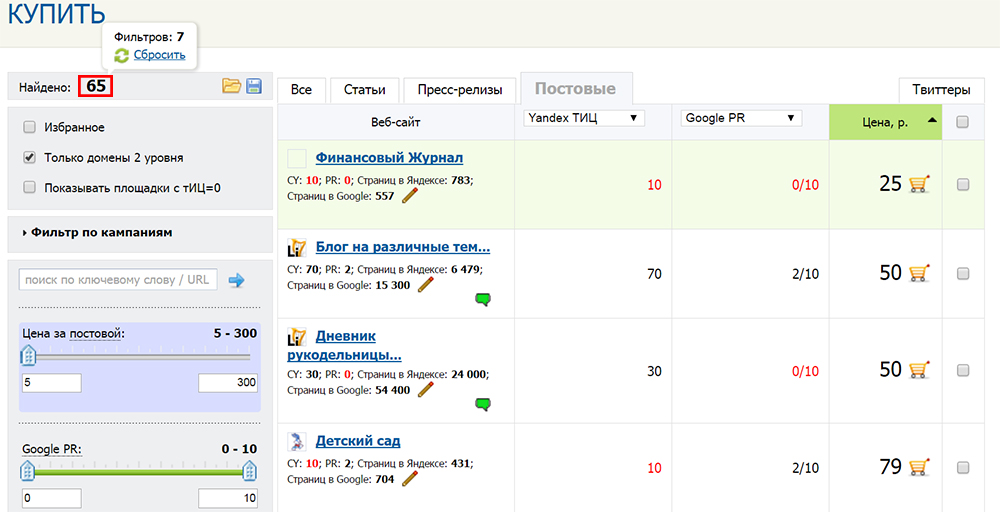Add Финансовый Журнал to cart
Image resolution: width=1000 pixels, height=512 pixels.
tap(919, 184)
